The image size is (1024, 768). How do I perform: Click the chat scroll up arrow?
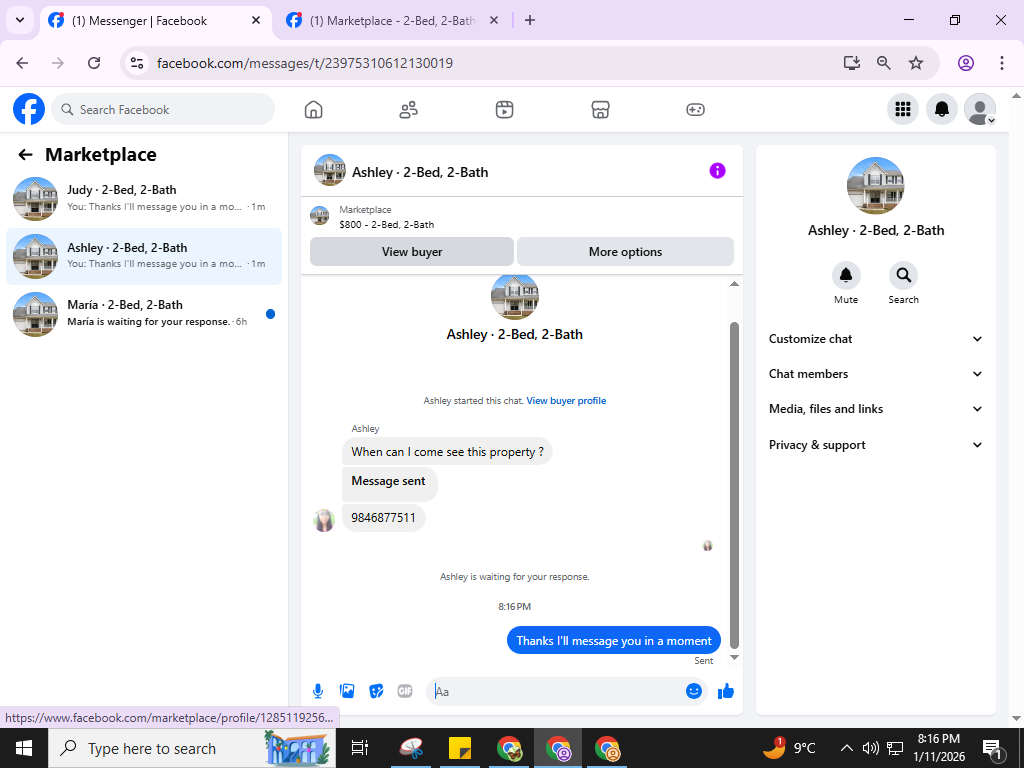tap(734, 283)
